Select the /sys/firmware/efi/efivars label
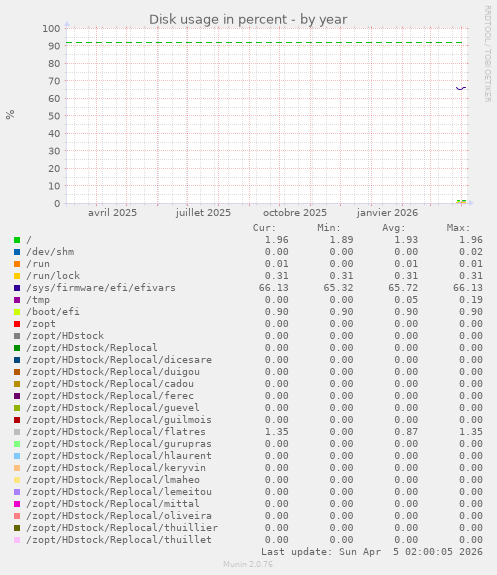The height and width of the screenshot is (575, 497). coord(101,288)
